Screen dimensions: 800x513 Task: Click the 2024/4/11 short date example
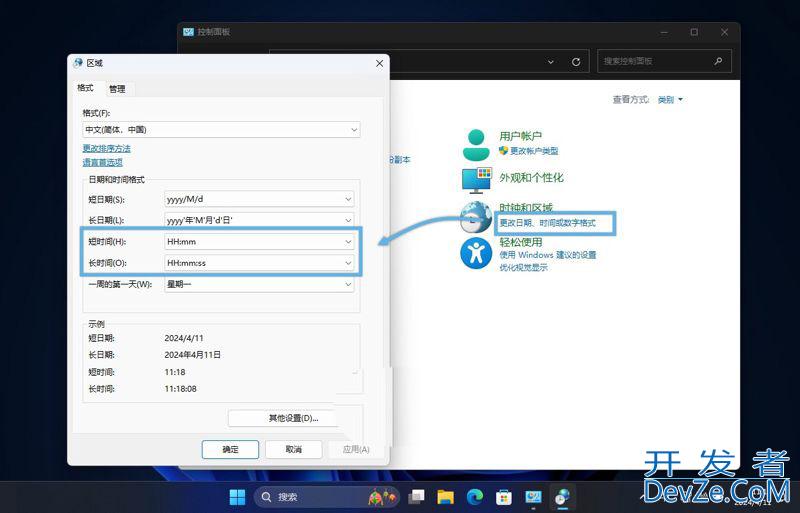click(x=184, y=338)
